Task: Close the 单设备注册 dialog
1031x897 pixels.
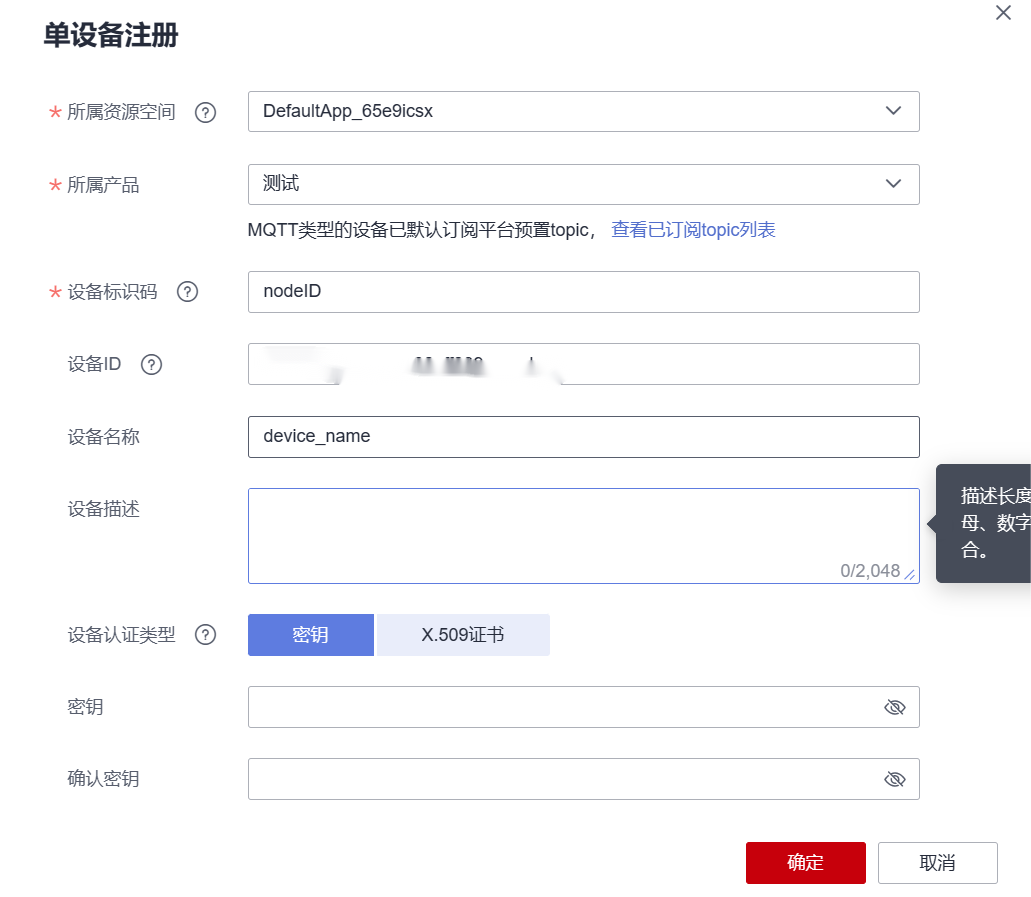Action: pyautogui.click(x=1003, y=13)
